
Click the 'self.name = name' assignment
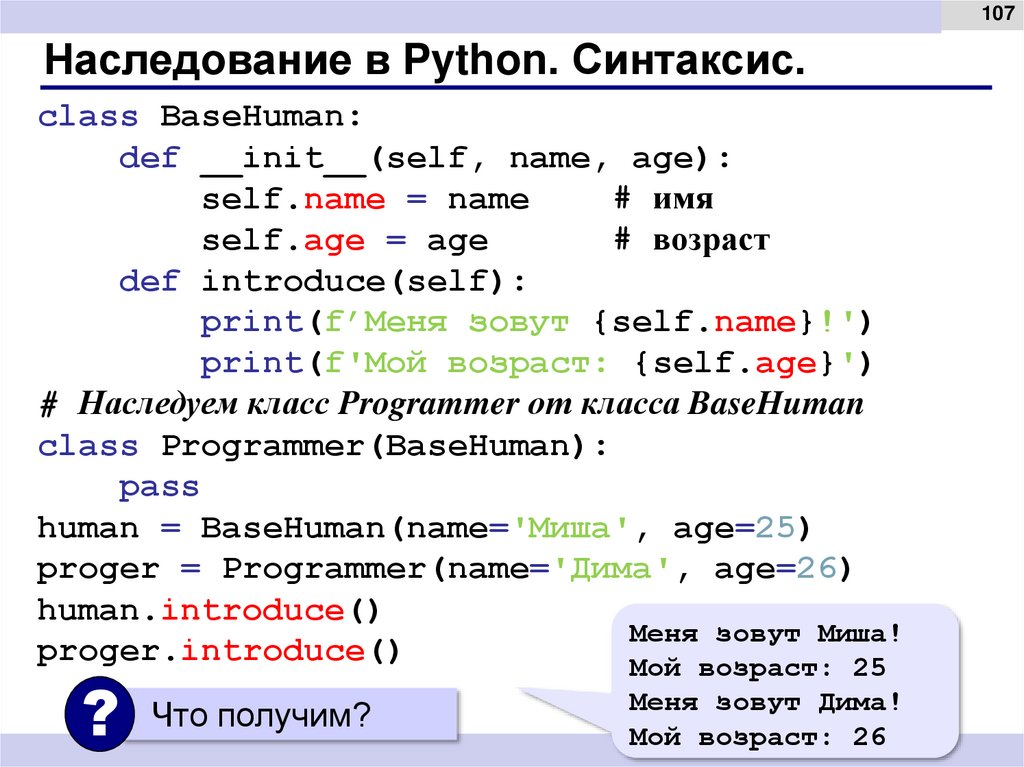pos(365,199)
